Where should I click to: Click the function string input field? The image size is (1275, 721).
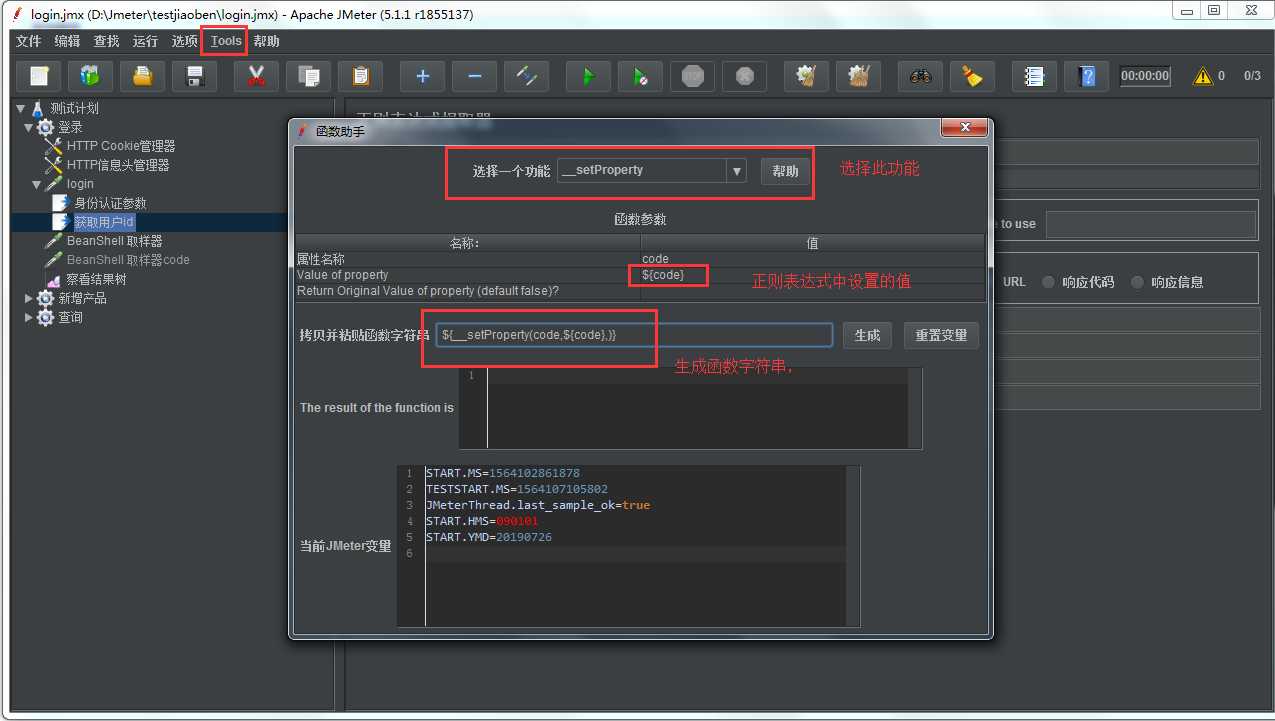coord(634,335)
